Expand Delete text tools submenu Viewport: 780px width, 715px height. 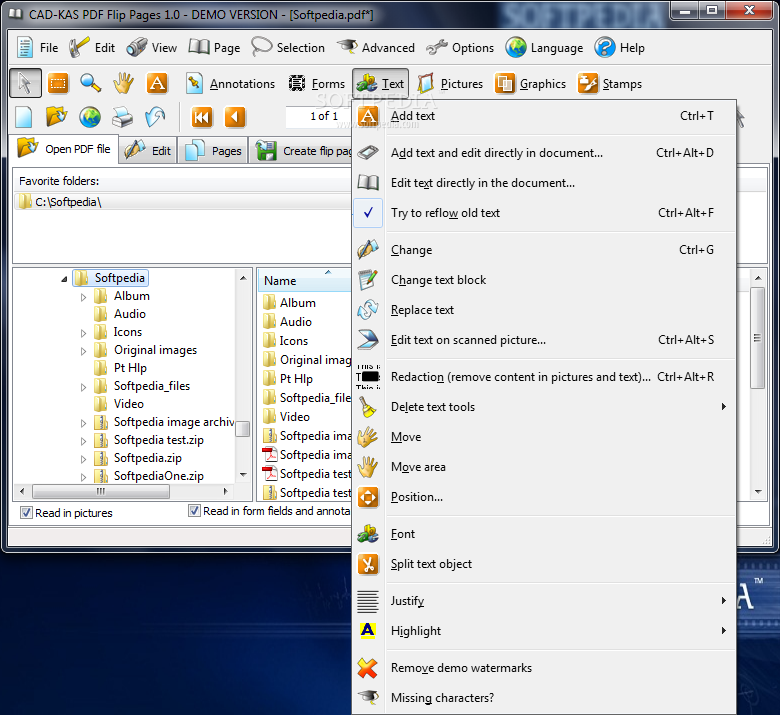click(x=544, y=407)
